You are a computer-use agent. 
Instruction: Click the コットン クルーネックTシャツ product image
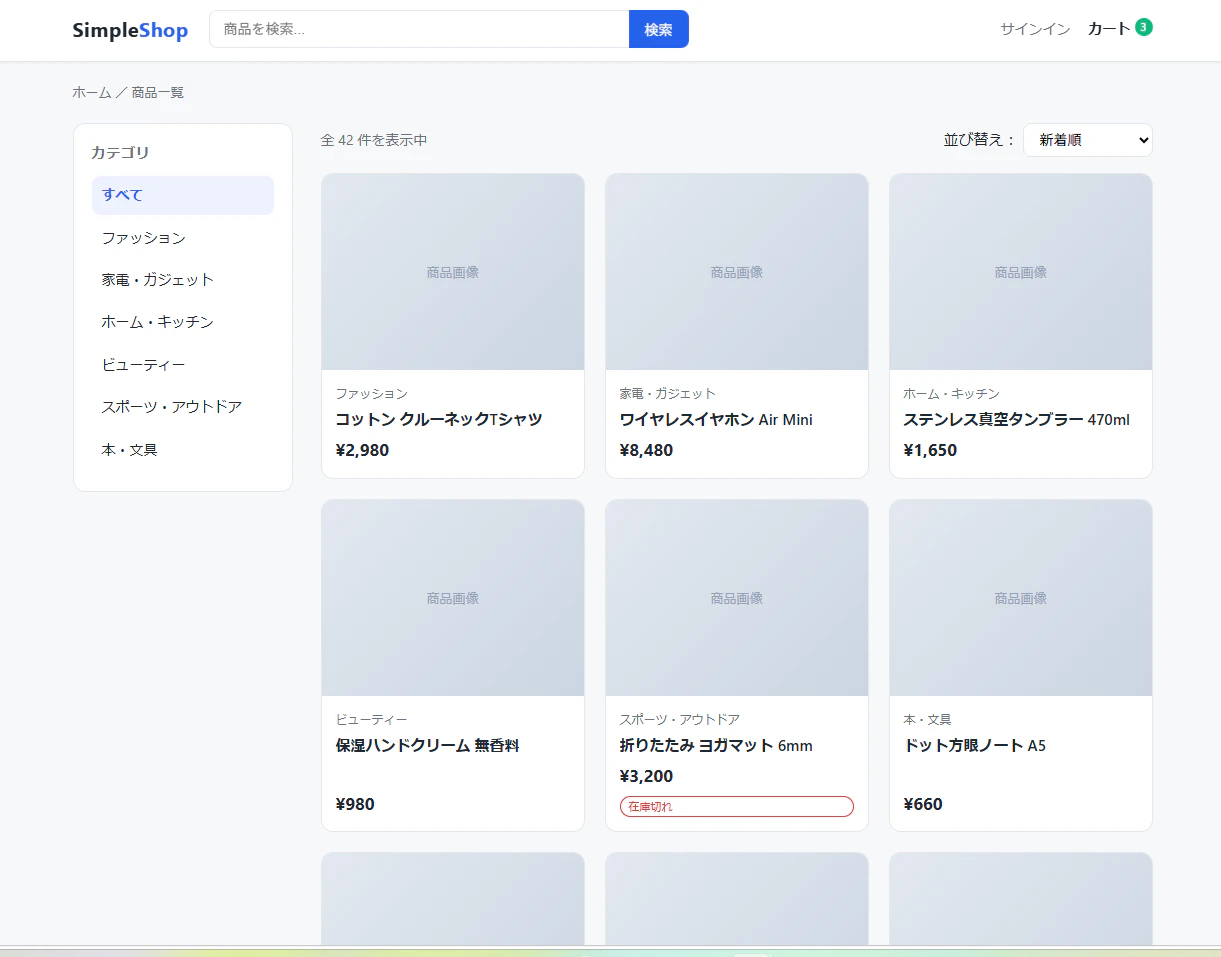[x=453, y=272]
